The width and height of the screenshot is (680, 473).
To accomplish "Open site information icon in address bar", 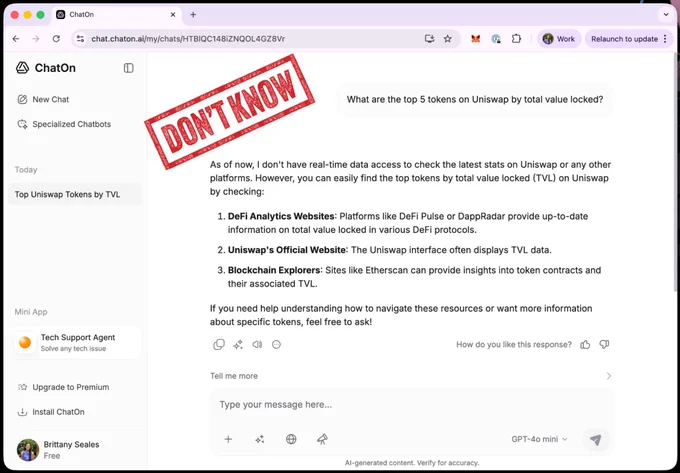I will click(80, 39).
